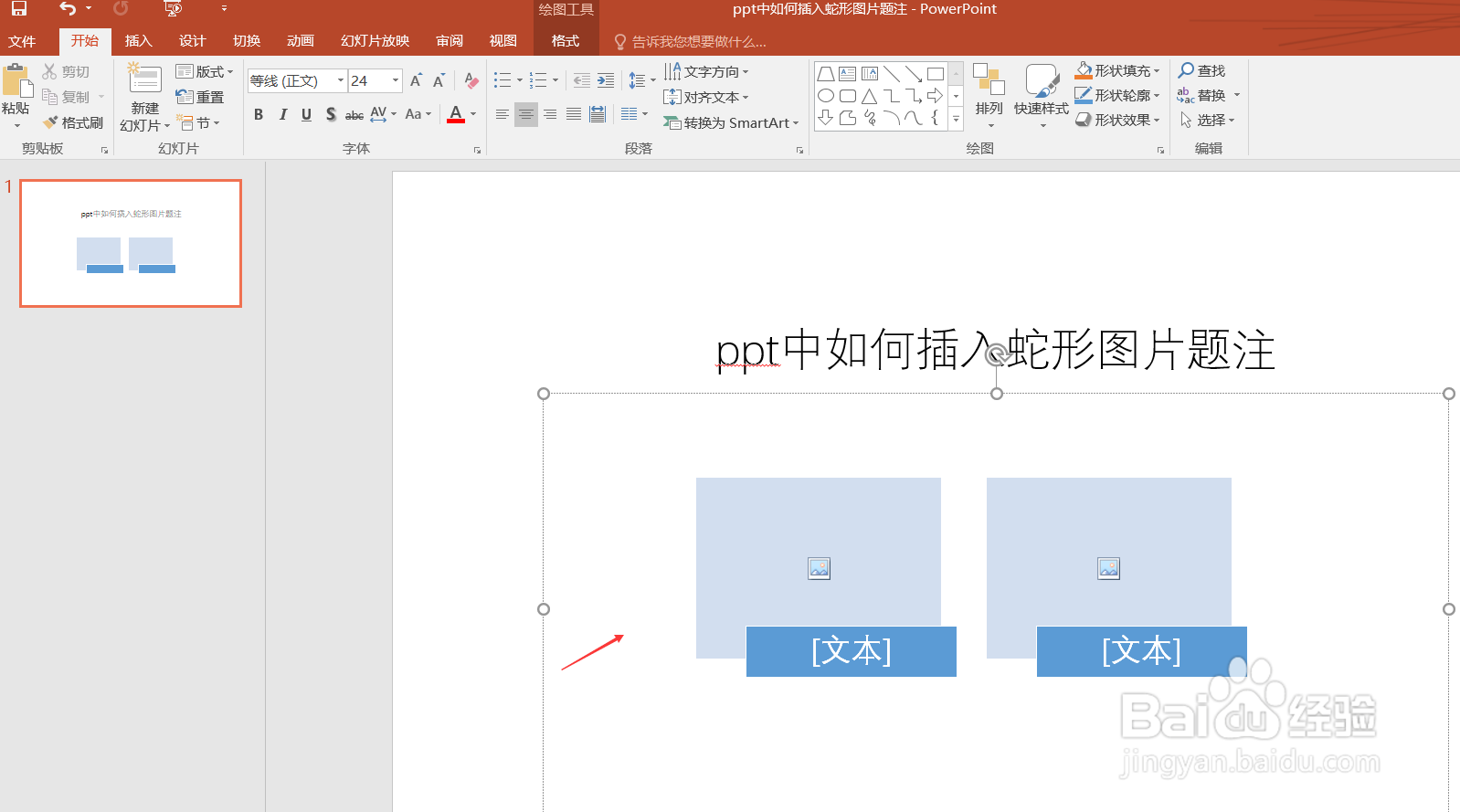Open the font name dropdown
The width and height of the screenshot is (1460, 812).
click(x=341, y=80)
